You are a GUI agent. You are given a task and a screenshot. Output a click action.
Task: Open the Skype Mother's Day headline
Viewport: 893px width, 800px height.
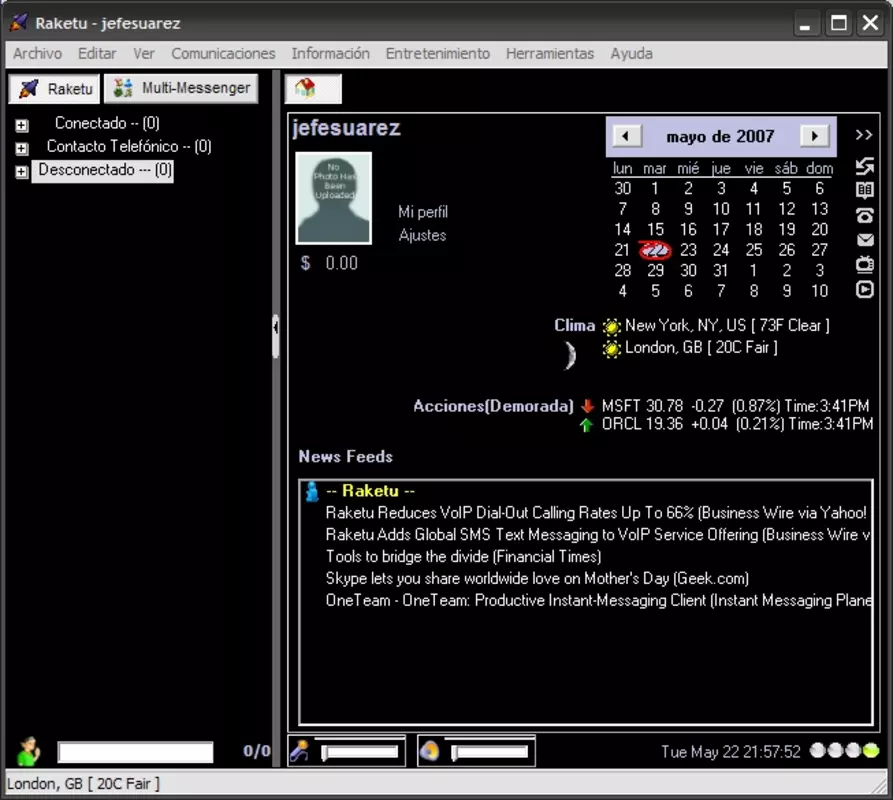coord(536,579)
